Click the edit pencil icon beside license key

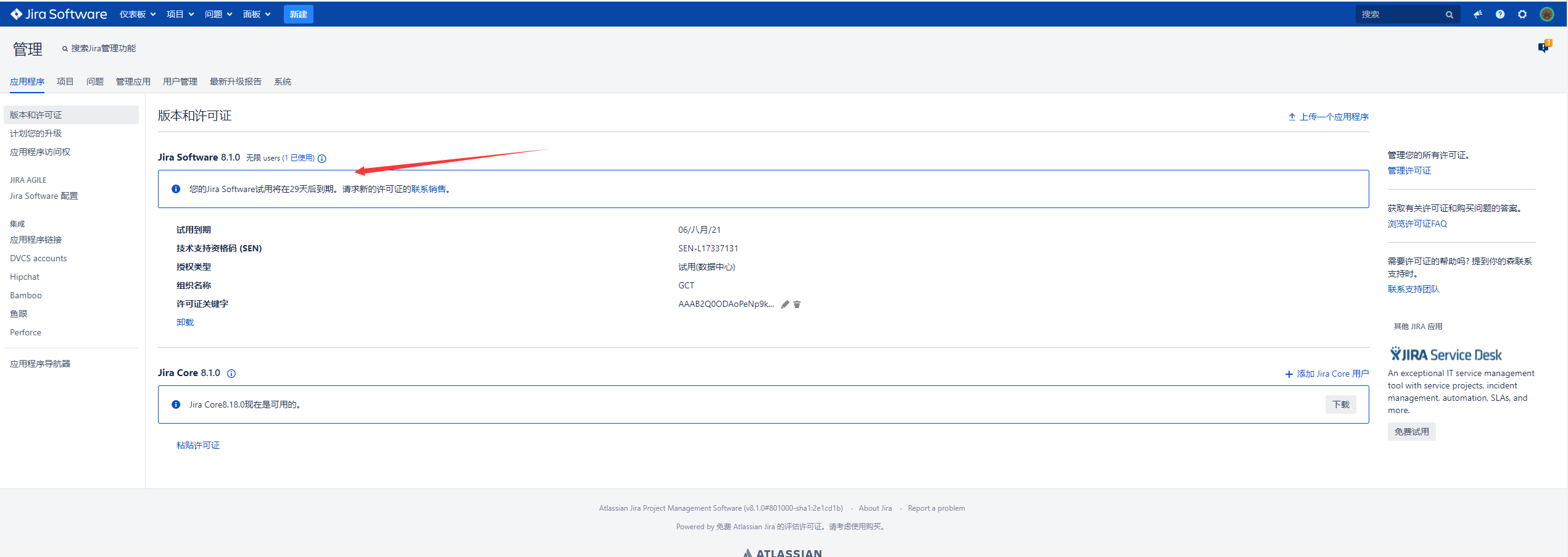click(x=785, y=304)
